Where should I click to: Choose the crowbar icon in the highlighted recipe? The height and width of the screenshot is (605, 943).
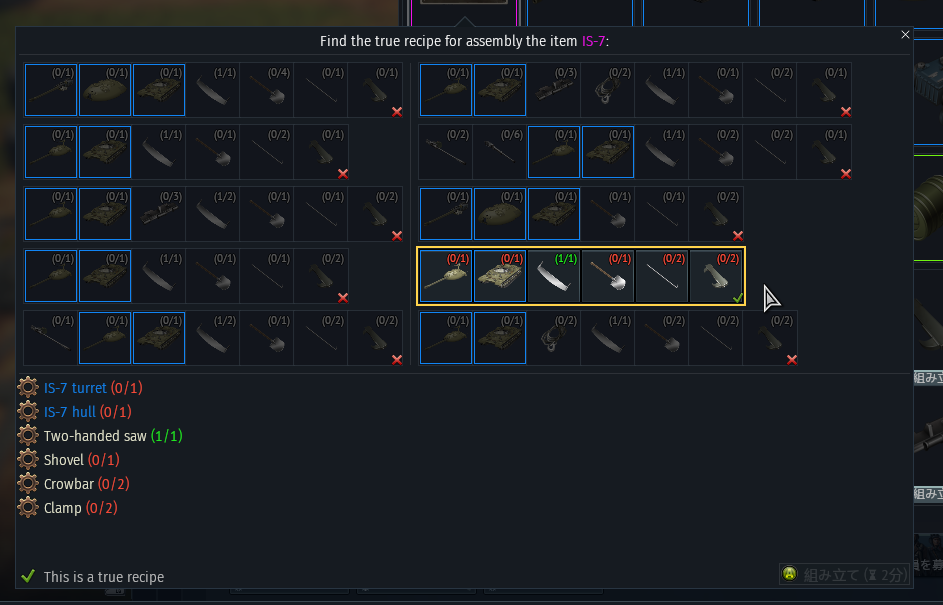click(x=662, y=276)
